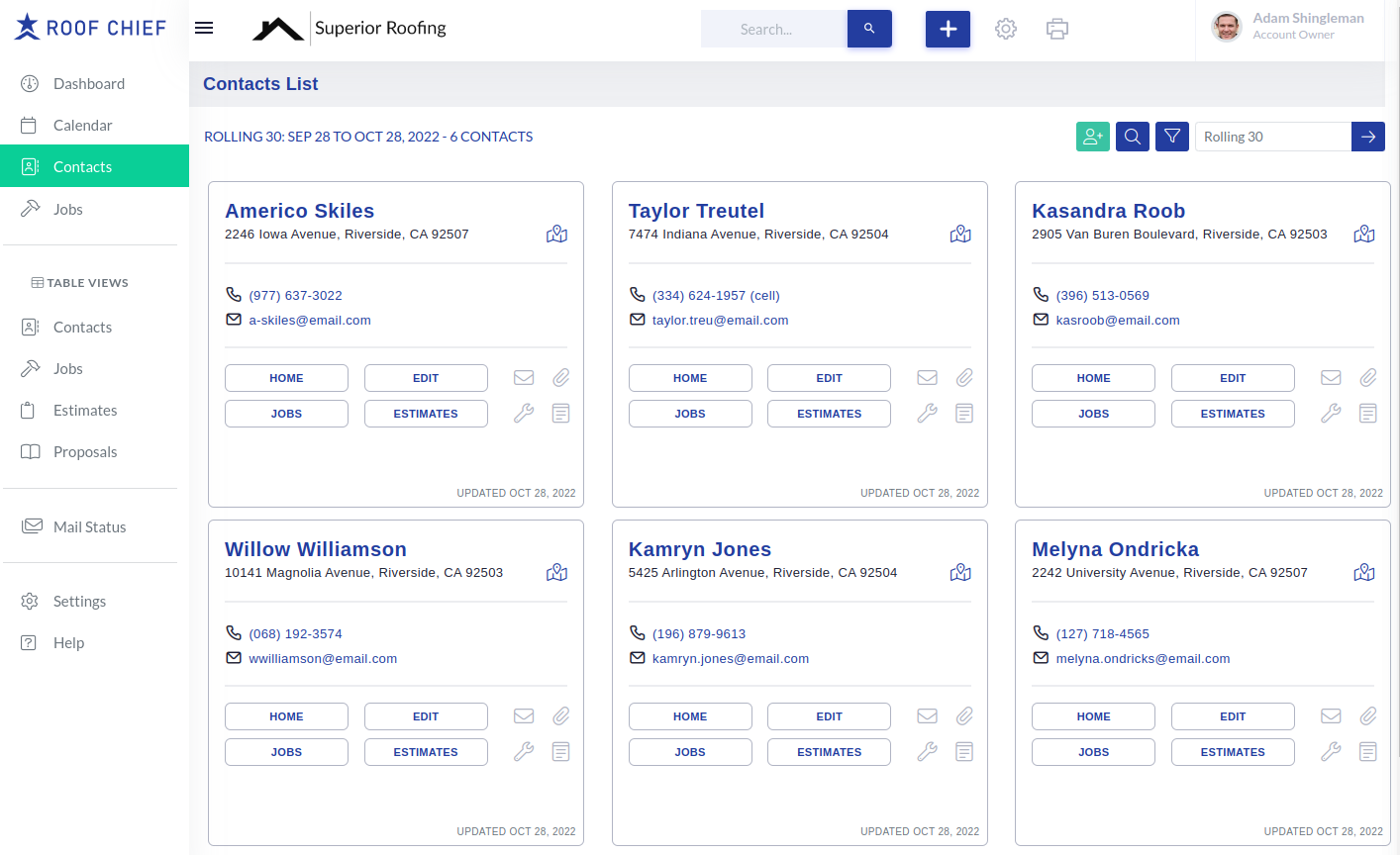This screenshot has width=1400, height=855.
Task: Click the envelope icon on Willow Williamson's card
Action: click(x=523, y=715)
